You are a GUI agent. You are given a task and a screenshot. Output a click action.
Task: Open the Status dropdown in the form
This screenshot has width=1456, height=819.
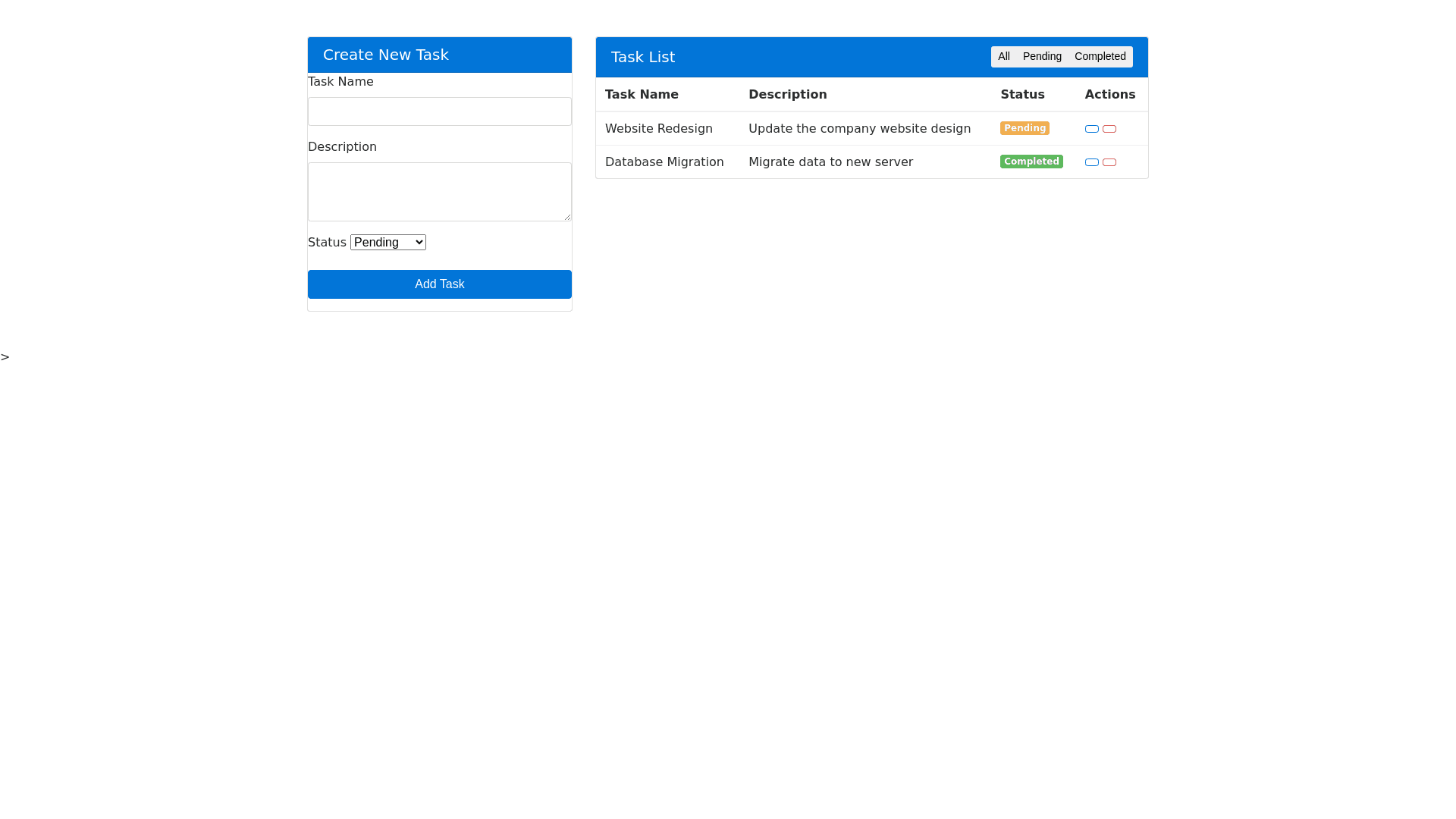pos(388,243)
